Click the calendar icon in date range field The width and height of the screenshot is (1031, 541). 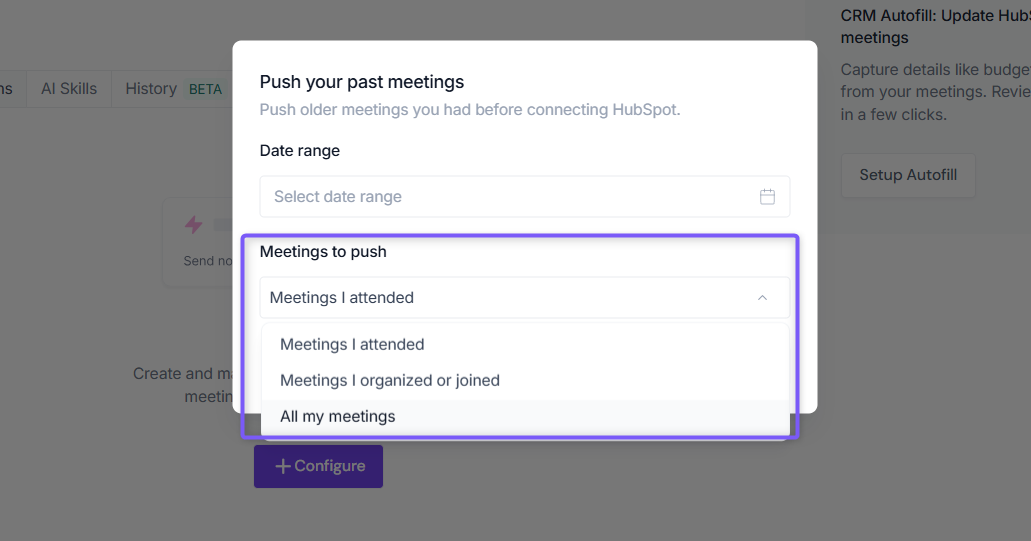(x=767, y=197)
